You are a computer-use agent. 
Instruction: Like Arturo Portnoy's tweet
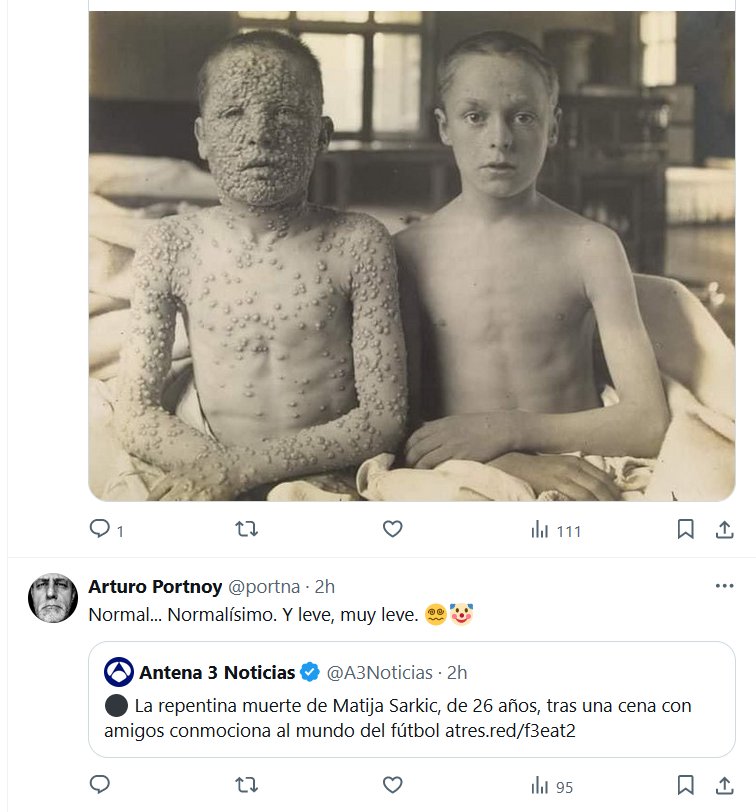(393, 785)
